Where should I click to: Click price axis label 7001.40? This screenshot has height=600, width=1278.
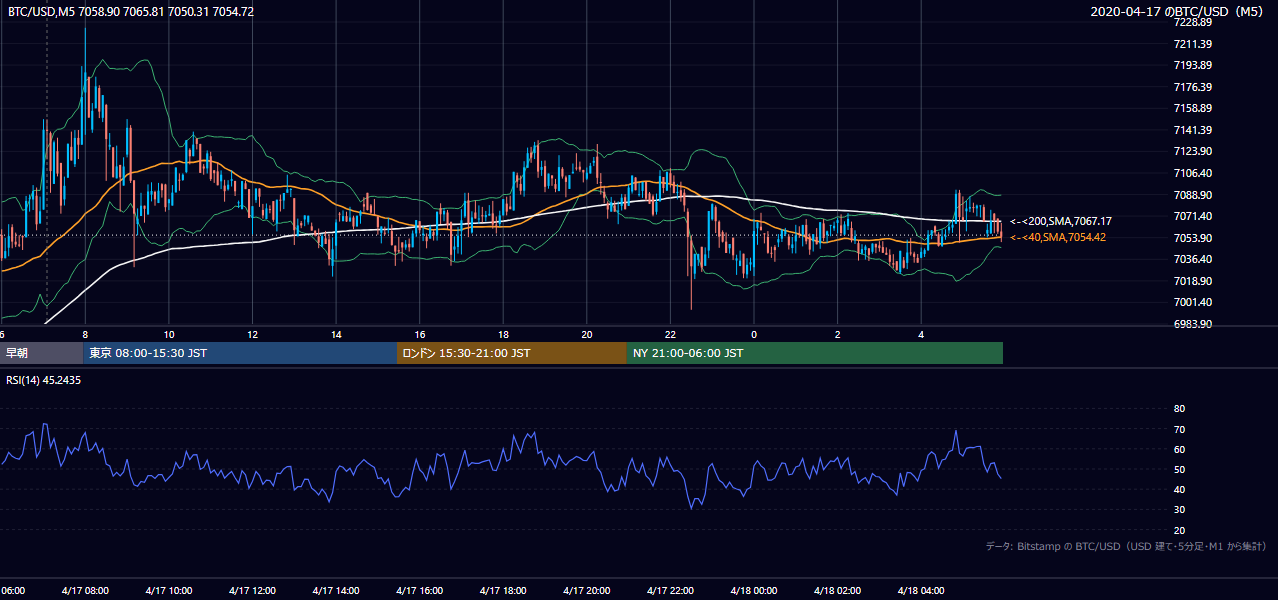pos(1193,302)
